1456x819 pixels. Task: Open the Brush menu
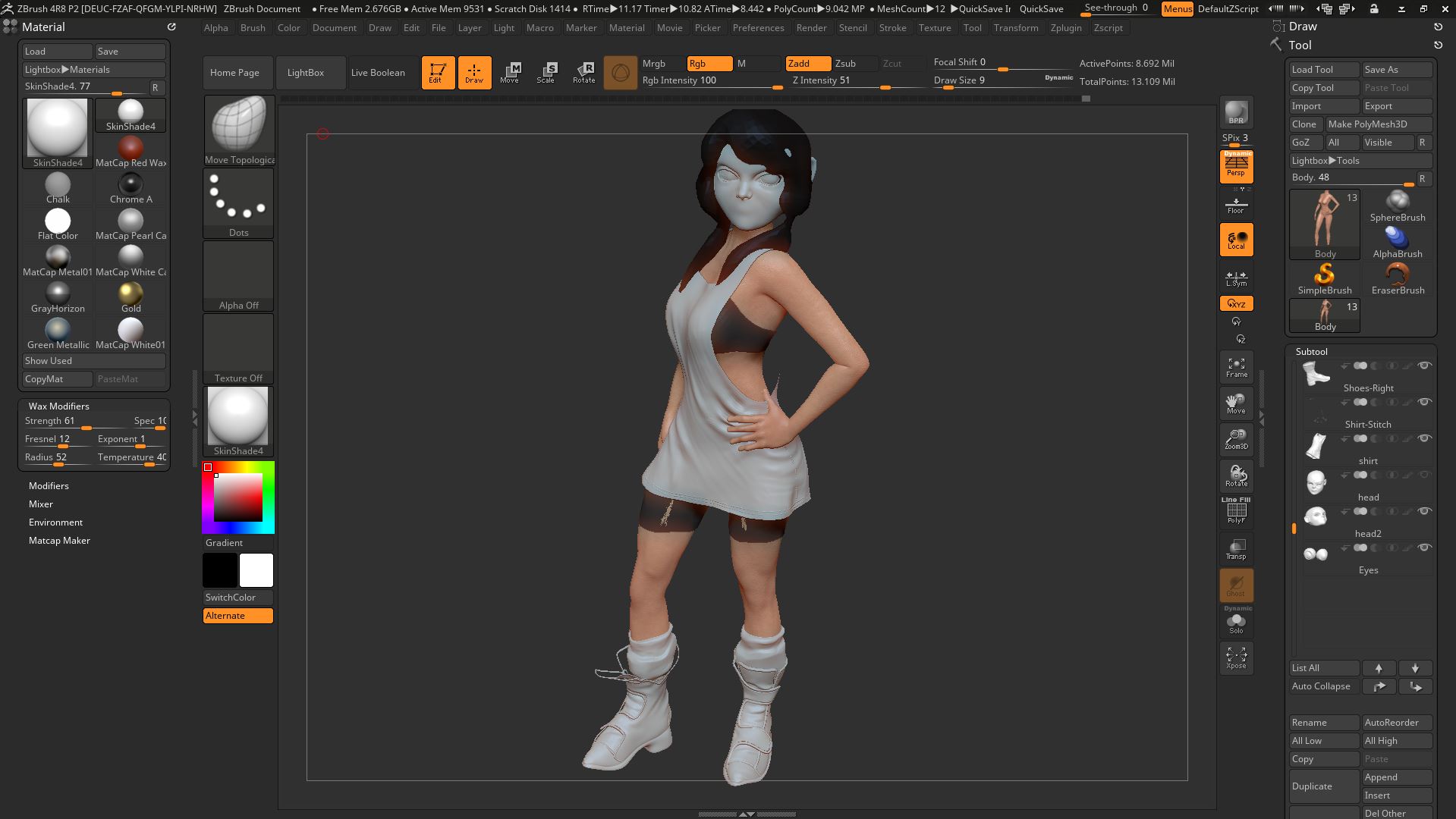[253, 28]
